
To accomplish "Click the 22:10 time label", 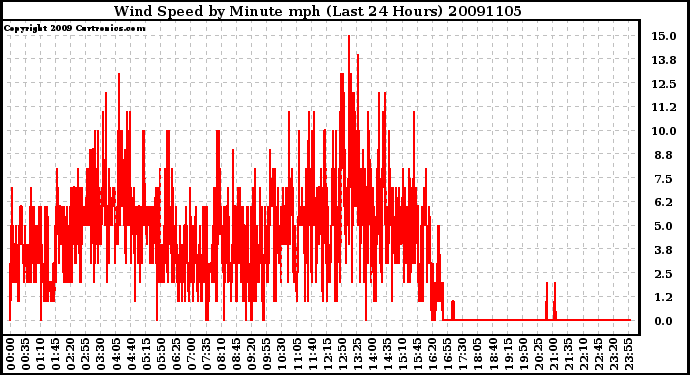I will (583, 354).
